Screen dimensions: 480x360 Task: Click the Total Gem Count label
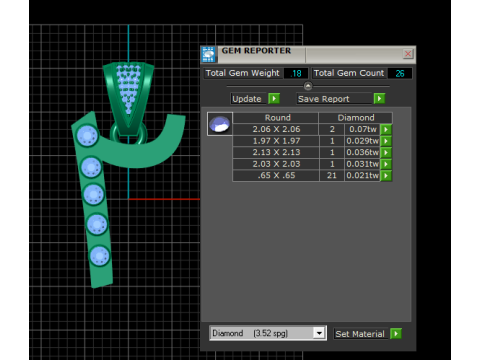tap(349, 73)
